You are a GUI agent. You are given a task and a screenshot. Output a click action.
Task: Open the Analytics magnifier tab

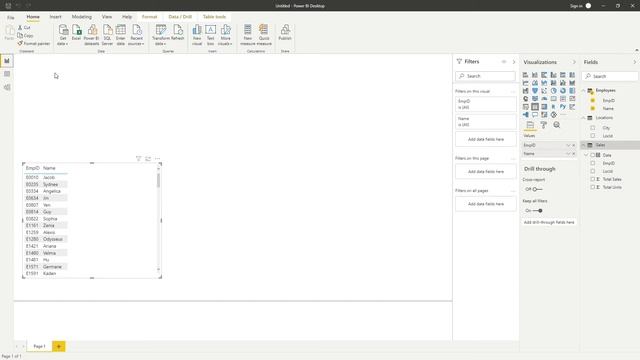click(556, 125)
